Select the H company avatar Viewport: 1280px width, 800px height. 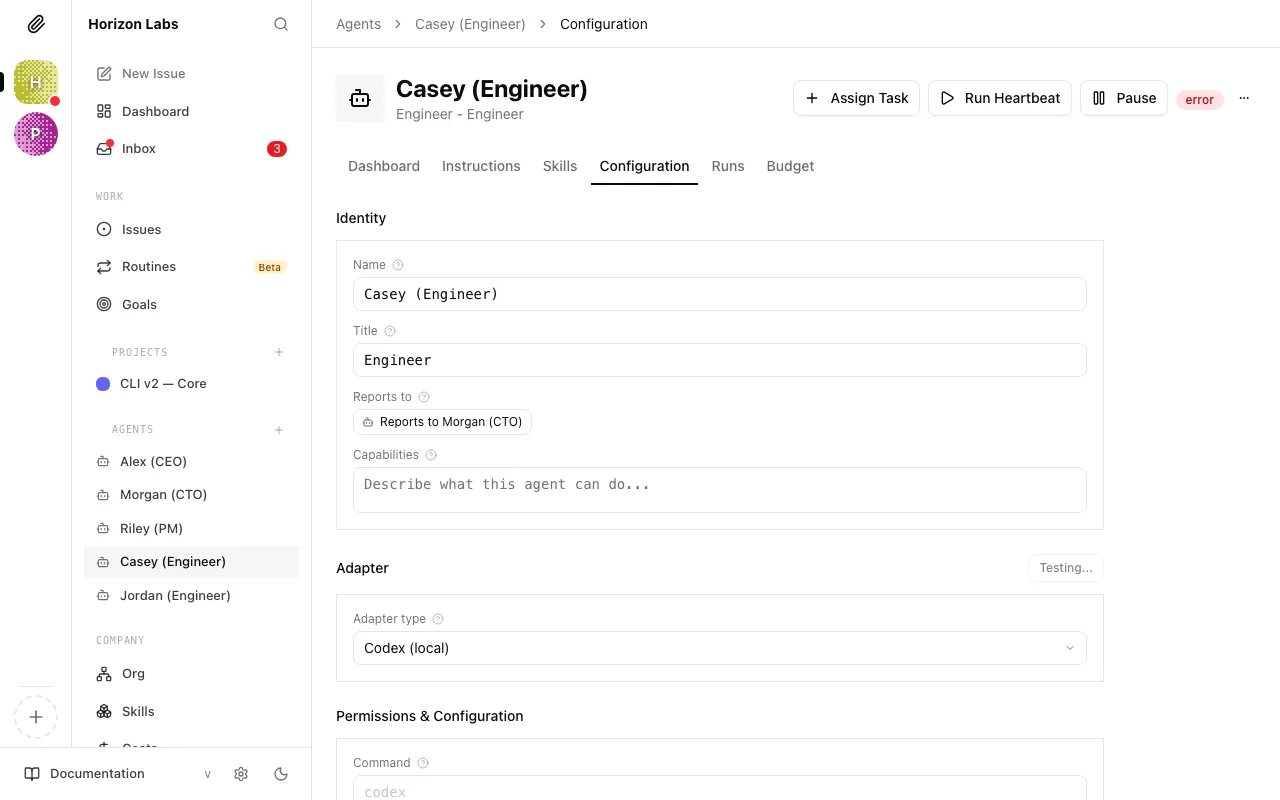[x=36, y=82]
